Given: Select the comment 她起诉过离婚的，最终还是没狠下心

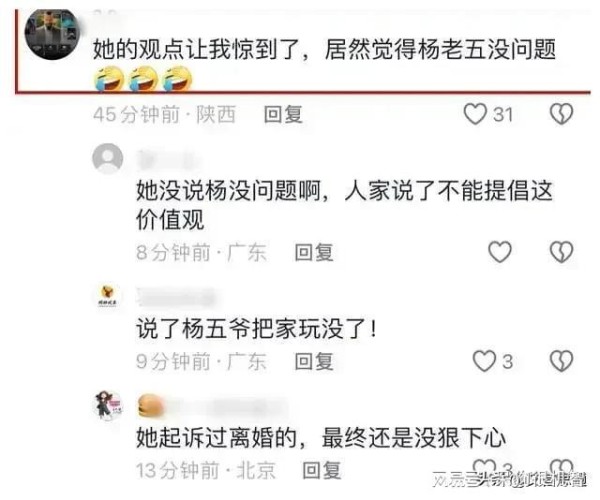Looking at the screenshot, I should (321, 438).
